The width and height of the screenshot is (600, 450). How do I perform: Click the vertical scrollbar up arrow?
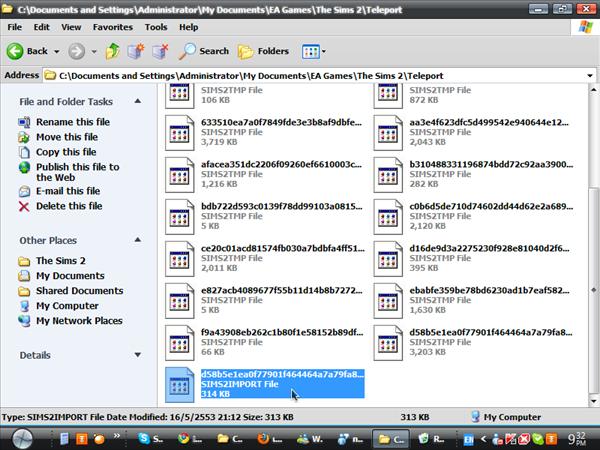593,90
